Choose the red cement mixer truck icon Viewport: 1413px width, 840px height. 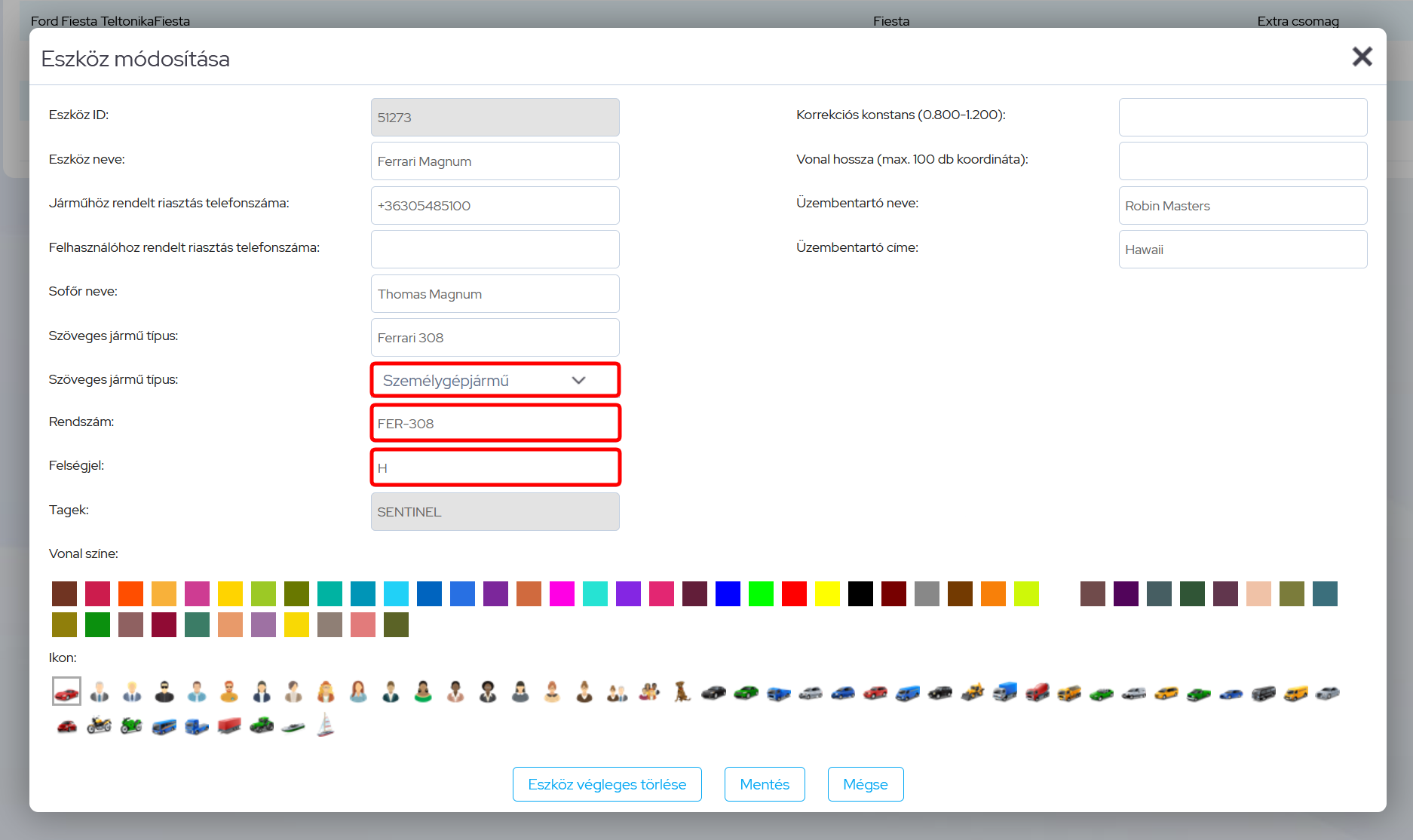click(x=1038, y=691)
